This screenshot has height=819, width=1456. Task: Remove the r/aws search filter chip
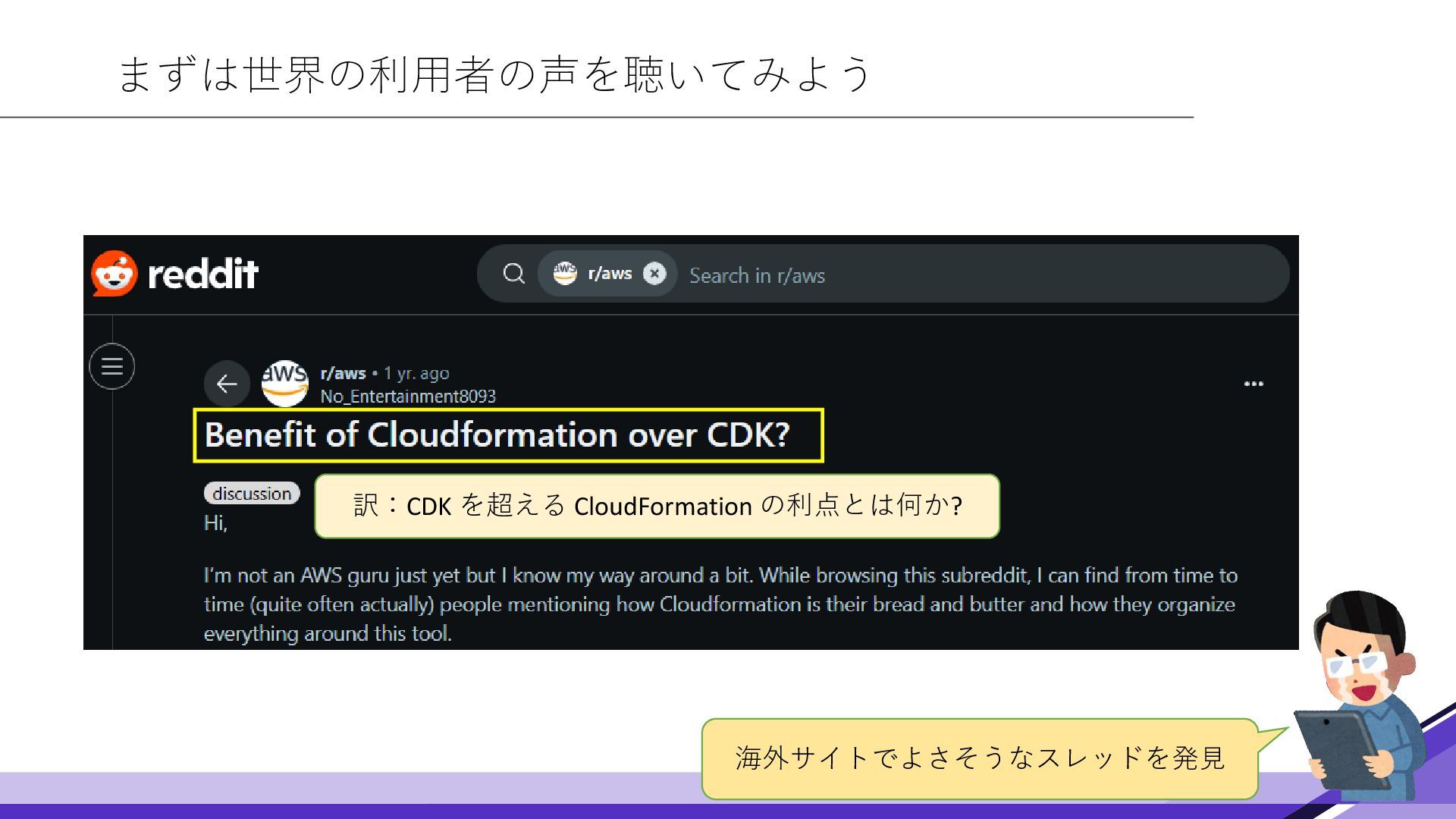click(654, 274)
